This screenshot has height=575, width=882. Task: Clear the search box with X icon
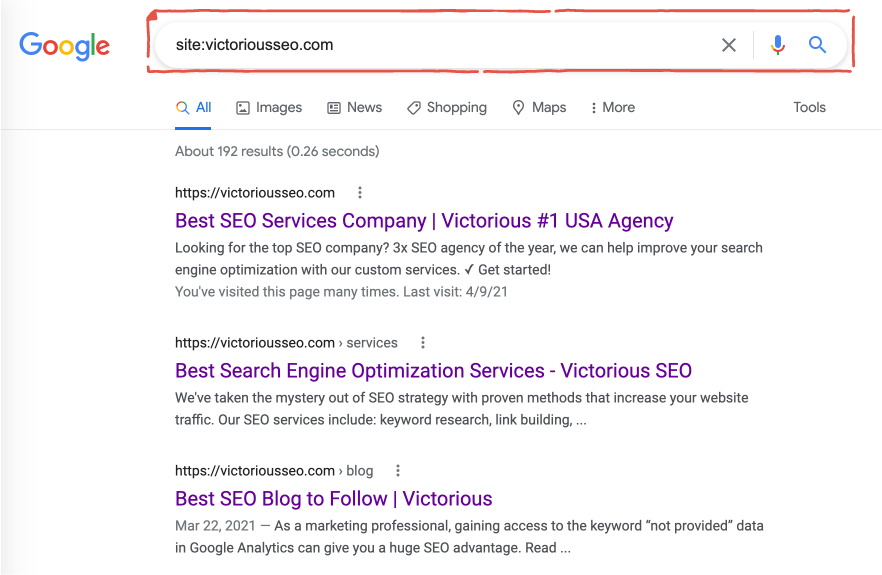click(729, 45)
